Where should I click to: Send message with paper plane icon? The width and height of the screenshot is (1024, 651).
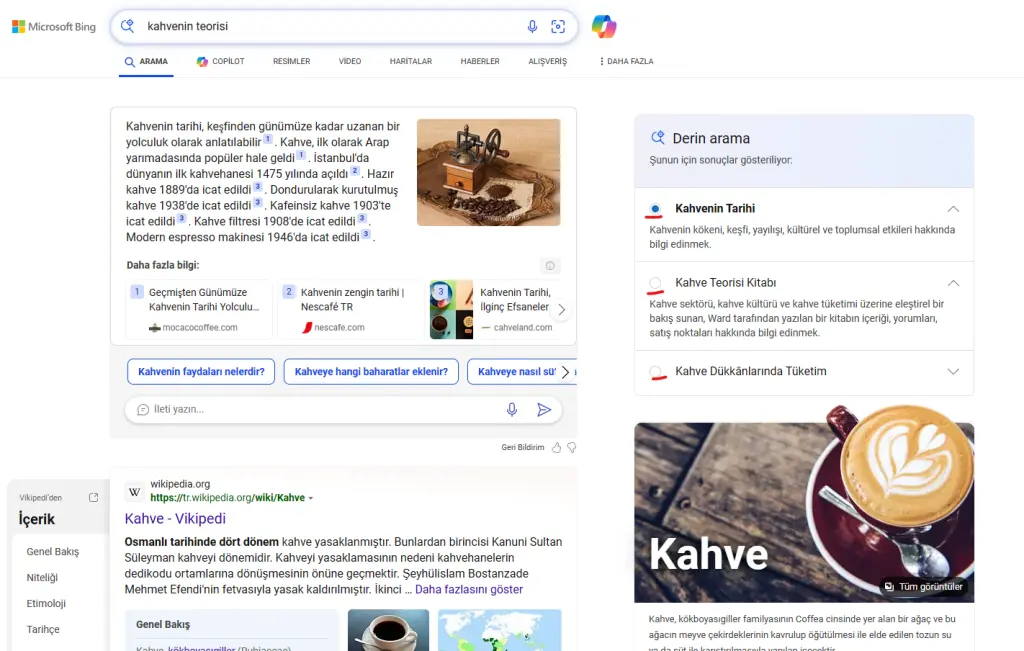[544, 409]
